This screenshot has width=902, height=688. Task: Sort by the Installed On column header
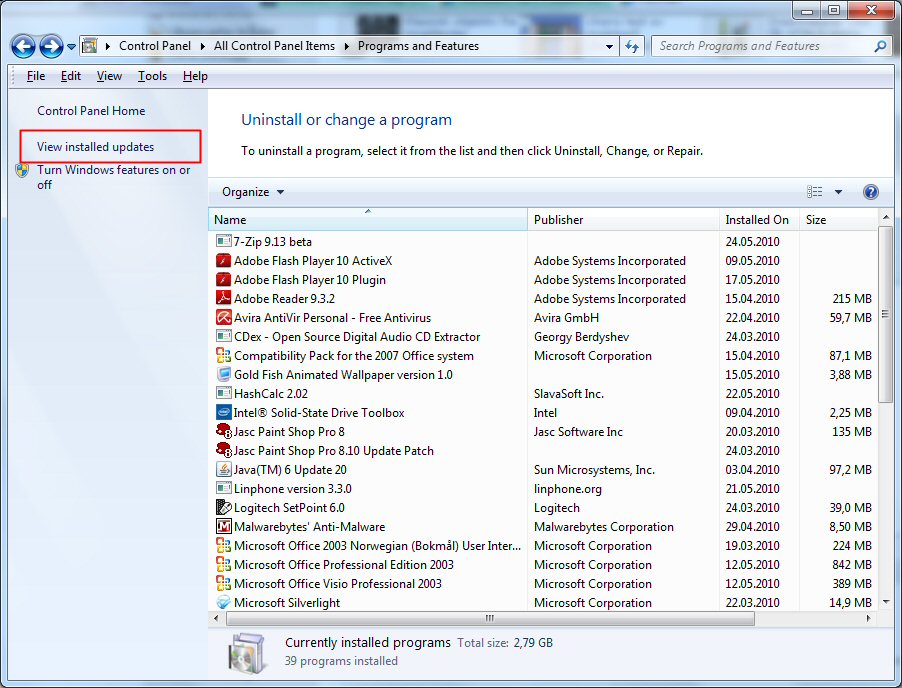pyautogui.click(x=759, y=219)
